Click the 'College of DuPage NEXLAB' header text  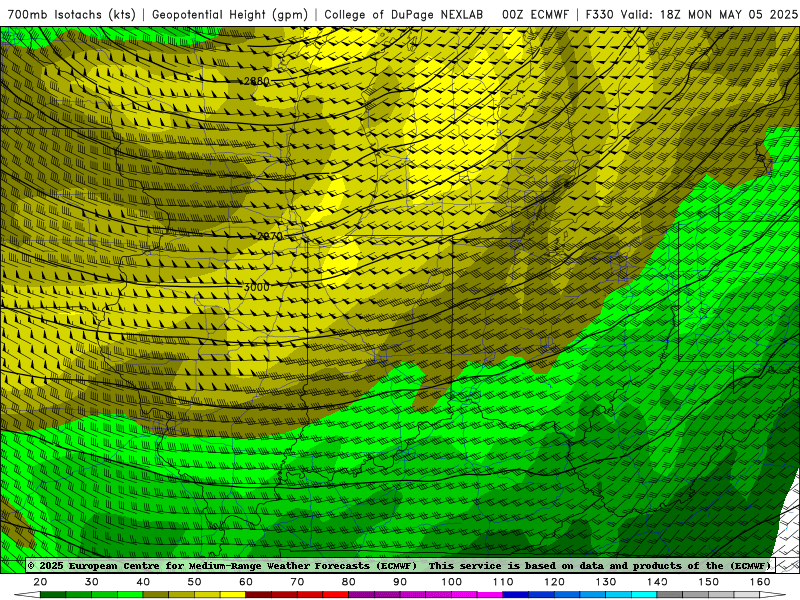coord(404,14)
